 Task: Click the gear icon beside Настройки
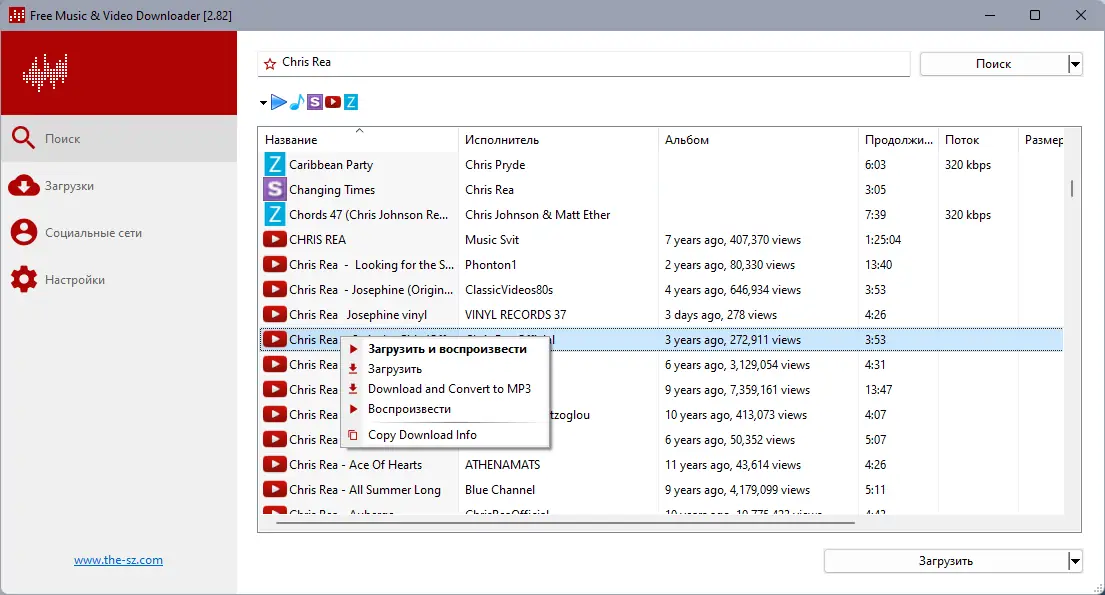tap(23, 279)
